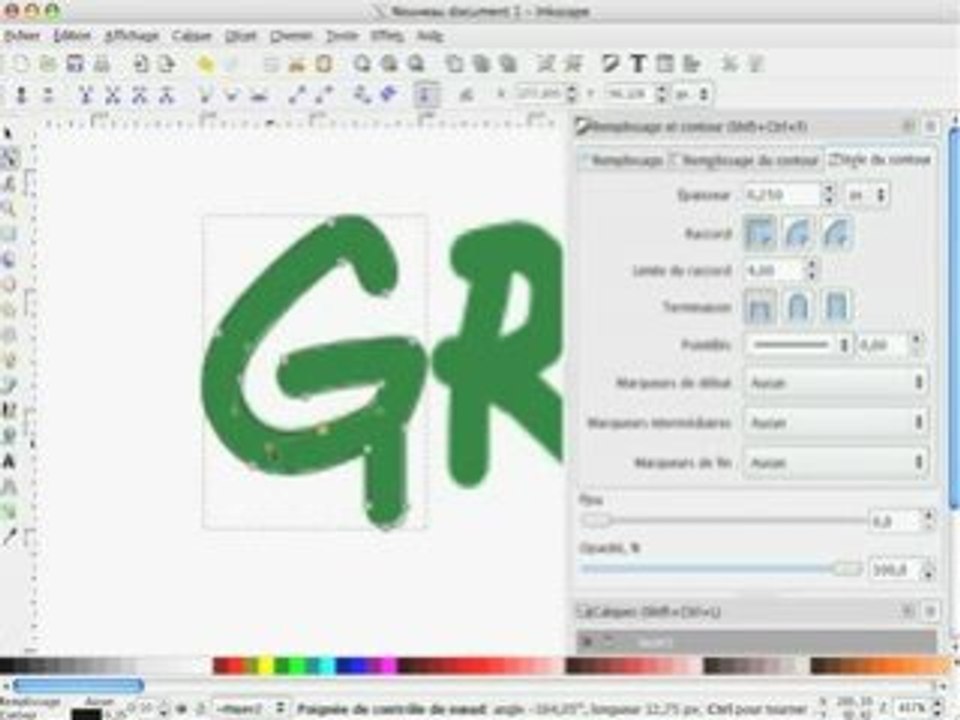Click the zoom percentage field in status bar
Image resolution: width=960 pixels, height=720 pixels.
tap(912, 708)
